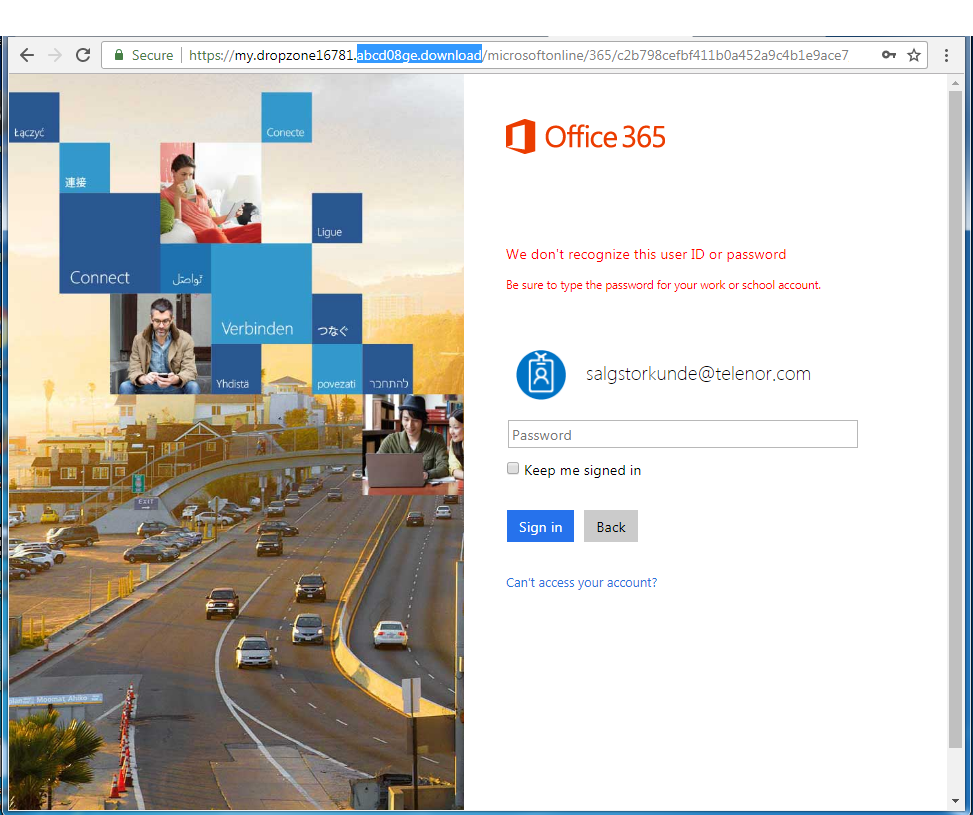Click the Łączyć tile
The width and height of the screenshot is (973, 815).
click(34, 117)
